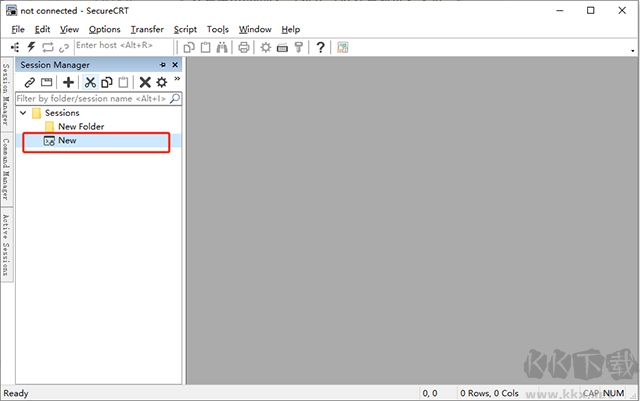This screenshot has height=401, width=640.
Task: Click the Reconnect toolbar icon
Action: pyautogui.click(x=48, y=47)
